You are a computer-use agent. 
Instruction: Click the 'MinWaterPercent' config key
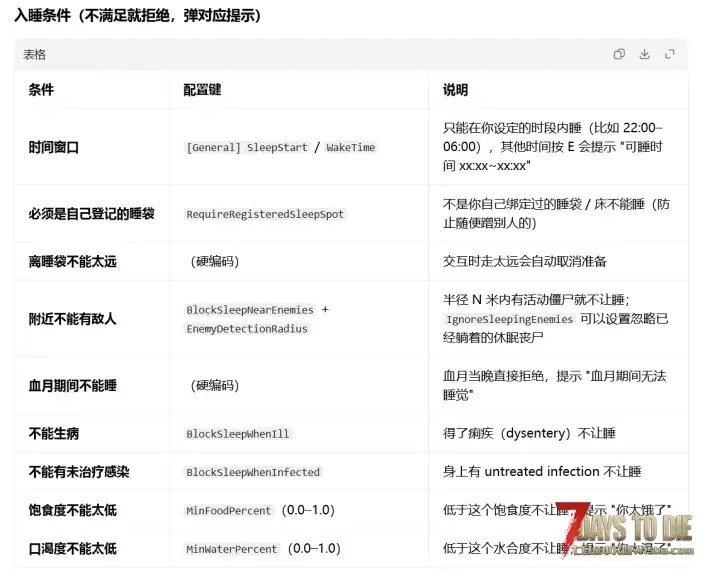(232, 549)
